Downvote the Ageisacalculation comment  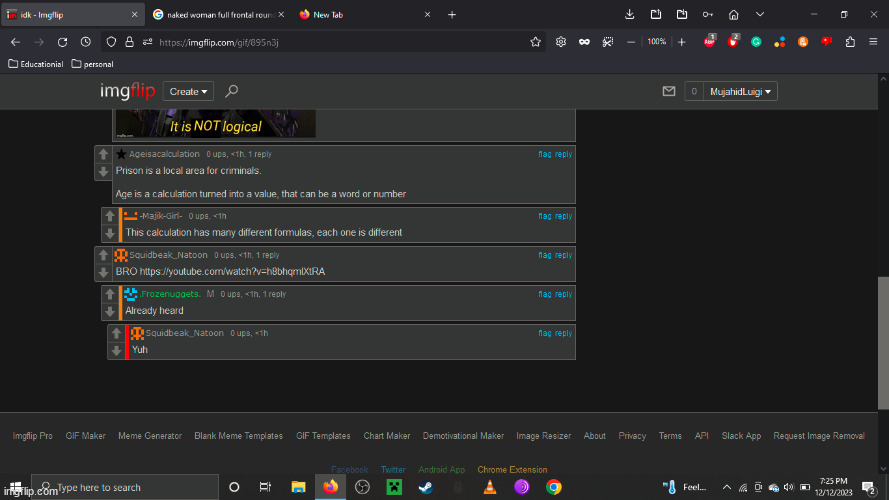tap(103, 172)
